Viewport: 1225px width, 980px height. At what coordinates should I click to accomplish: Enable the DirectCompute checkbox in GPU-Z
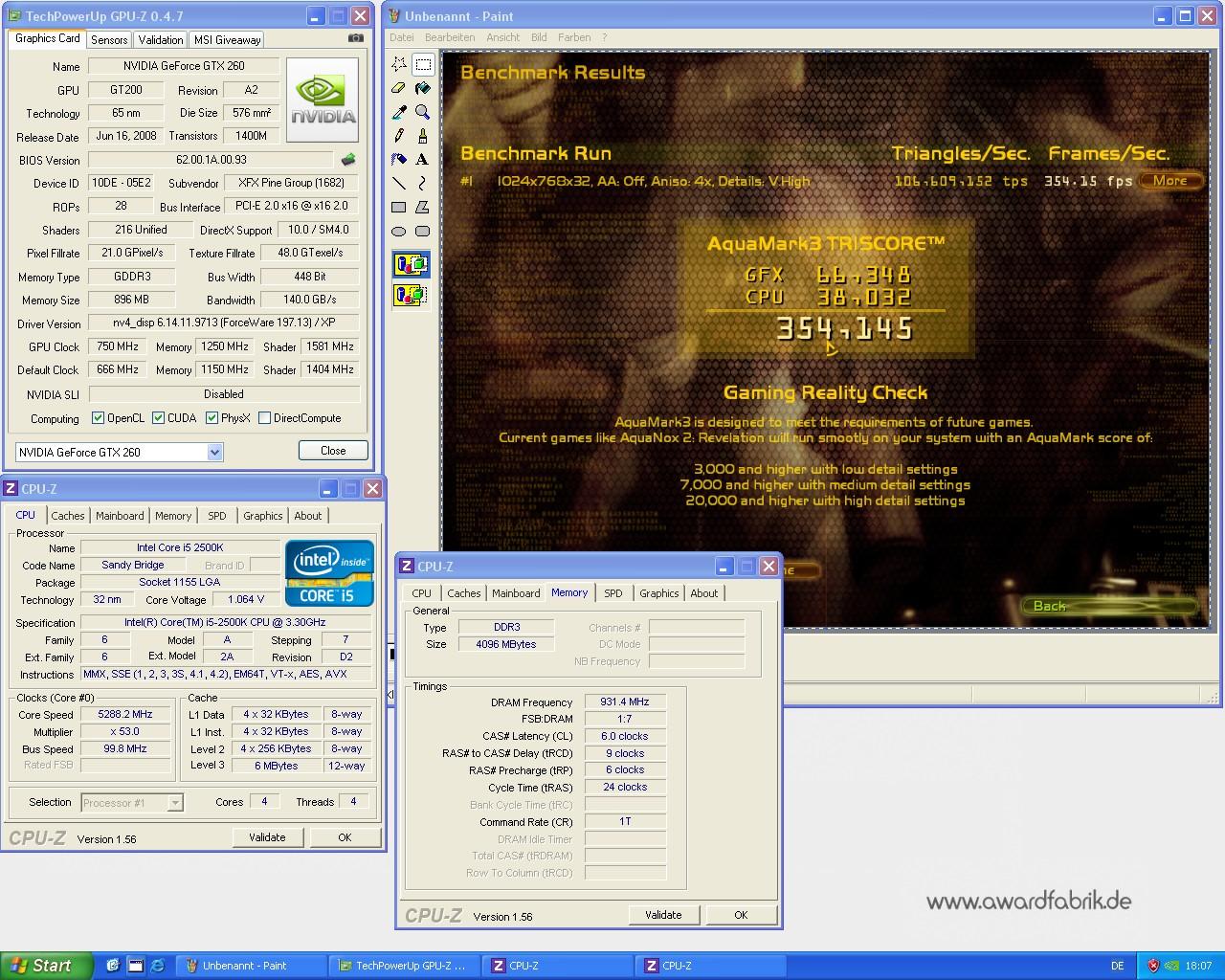(x=264, y=418)
